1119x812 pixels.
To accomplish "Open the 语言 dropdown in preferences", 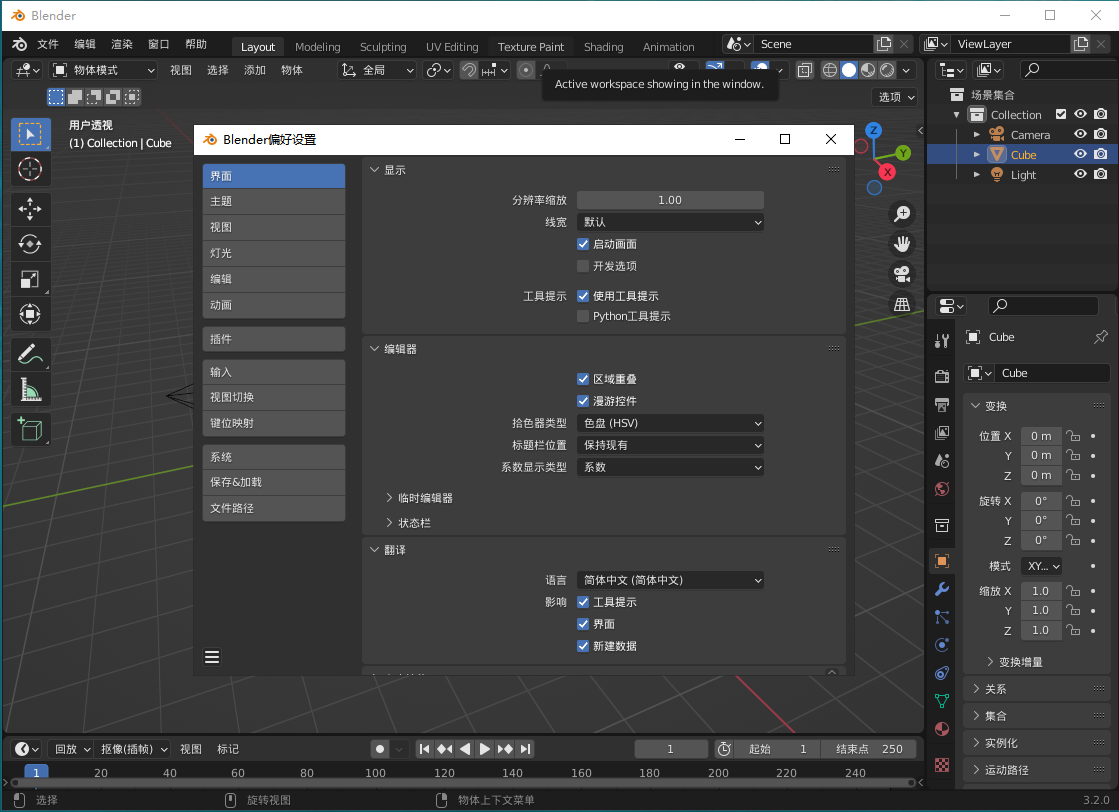I will [670, 580].
